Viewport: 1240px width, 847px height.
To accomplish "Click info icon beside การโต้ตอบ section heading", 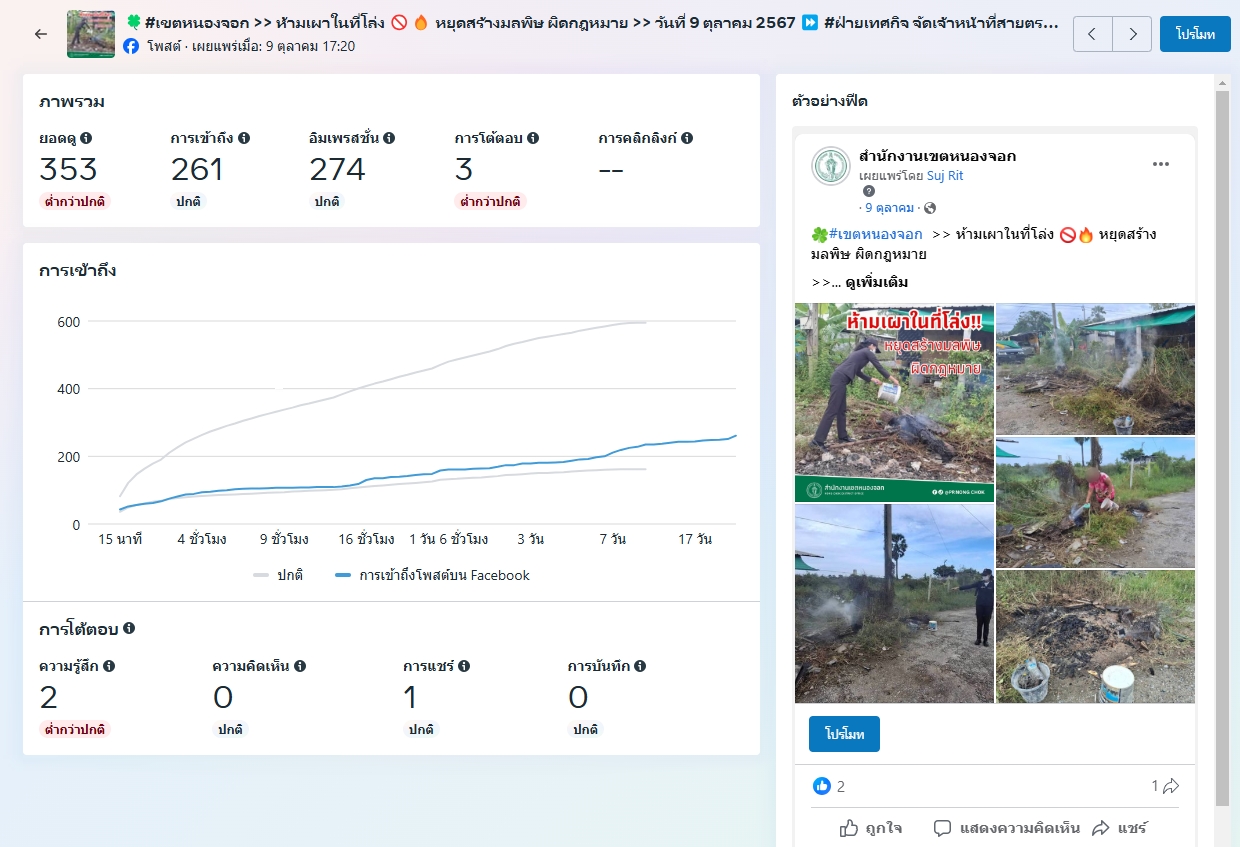I will pos(129,629).
